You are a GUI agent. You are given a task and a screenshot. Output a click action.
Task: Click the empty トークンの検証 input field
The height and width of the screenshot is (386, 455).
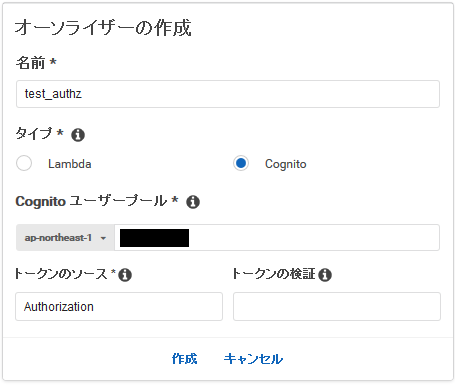coord(337,307)
